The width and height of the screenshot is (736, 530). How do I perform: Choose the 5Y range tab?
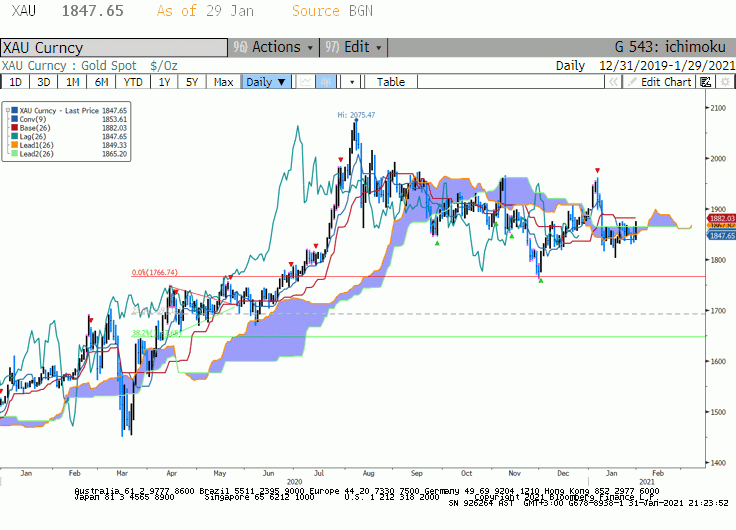(x=192, y=82)
